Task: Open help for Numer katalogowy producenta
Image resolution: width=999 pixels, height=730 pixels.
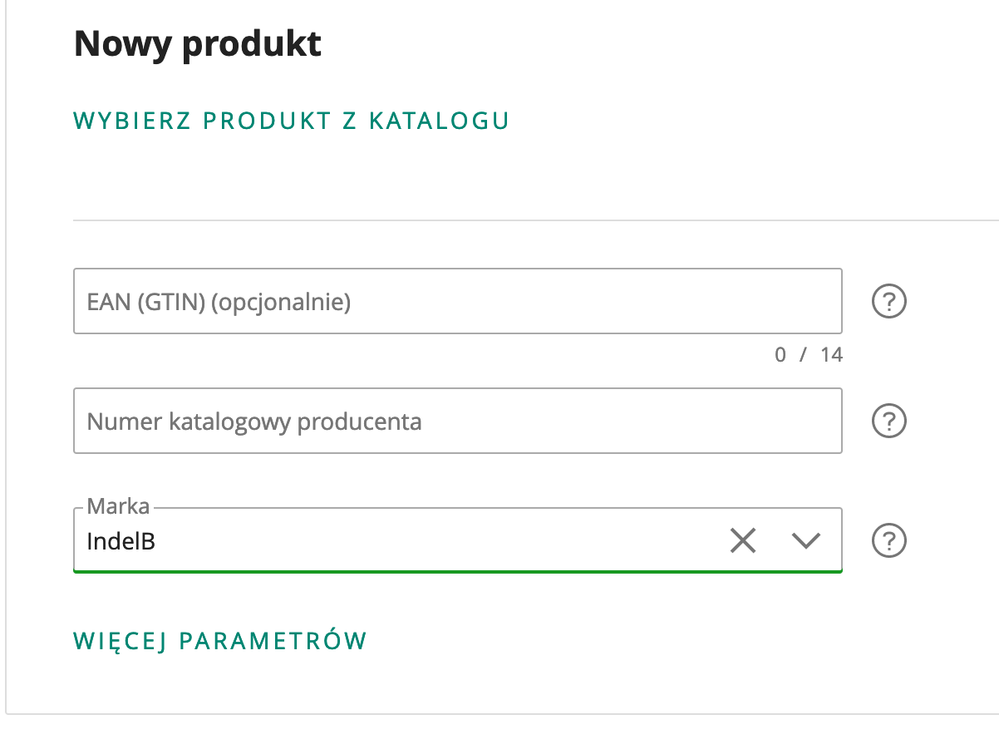Action: pyautogui.click(x=889, y=421)
